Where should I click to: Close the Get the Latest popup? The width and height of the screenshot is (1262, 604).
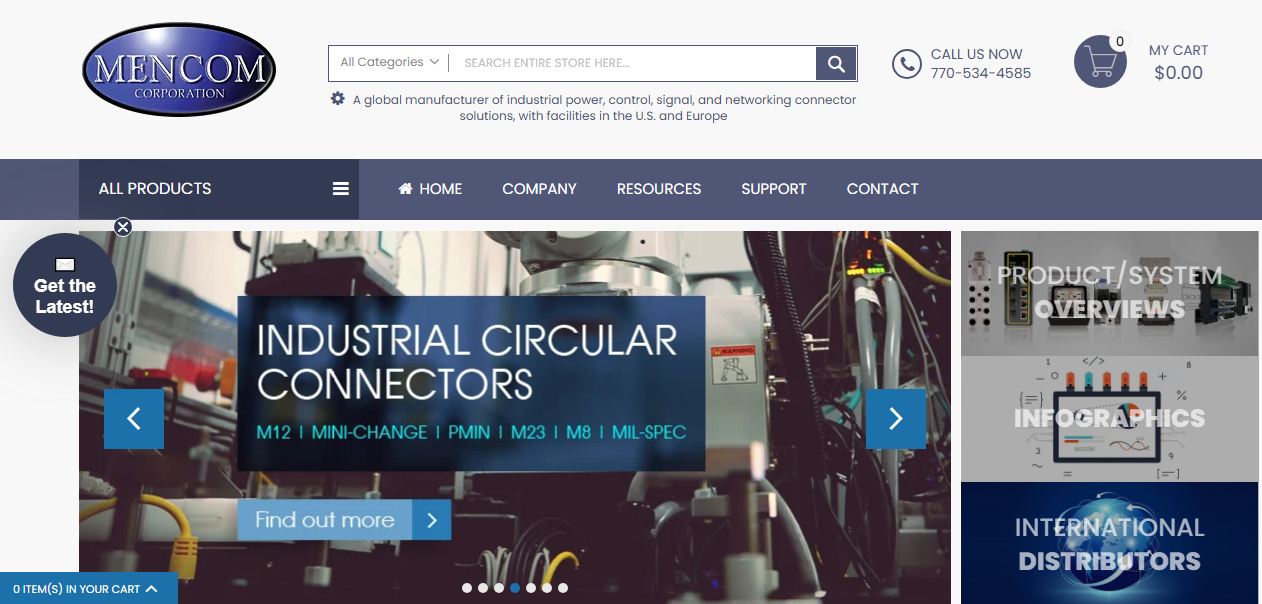click(x=123, y=227)
